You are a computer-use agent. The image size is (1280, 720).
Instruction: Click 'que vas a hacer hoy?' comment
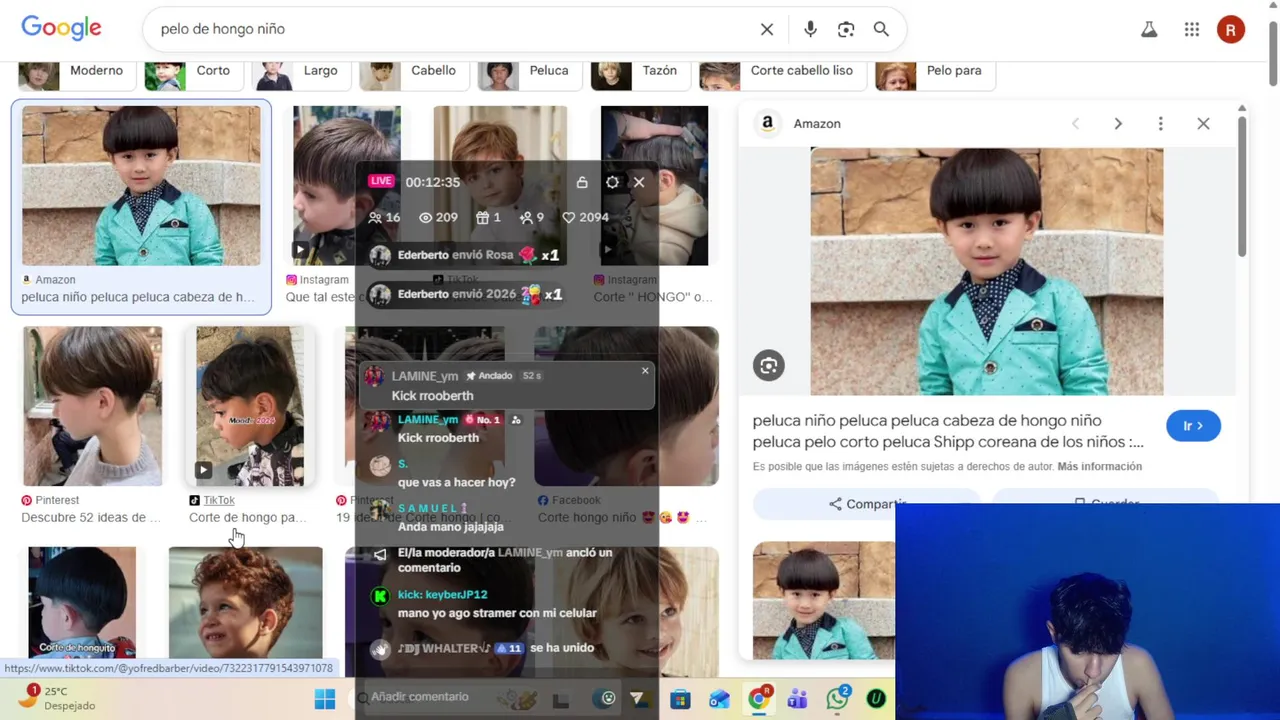tap(457, 482)
